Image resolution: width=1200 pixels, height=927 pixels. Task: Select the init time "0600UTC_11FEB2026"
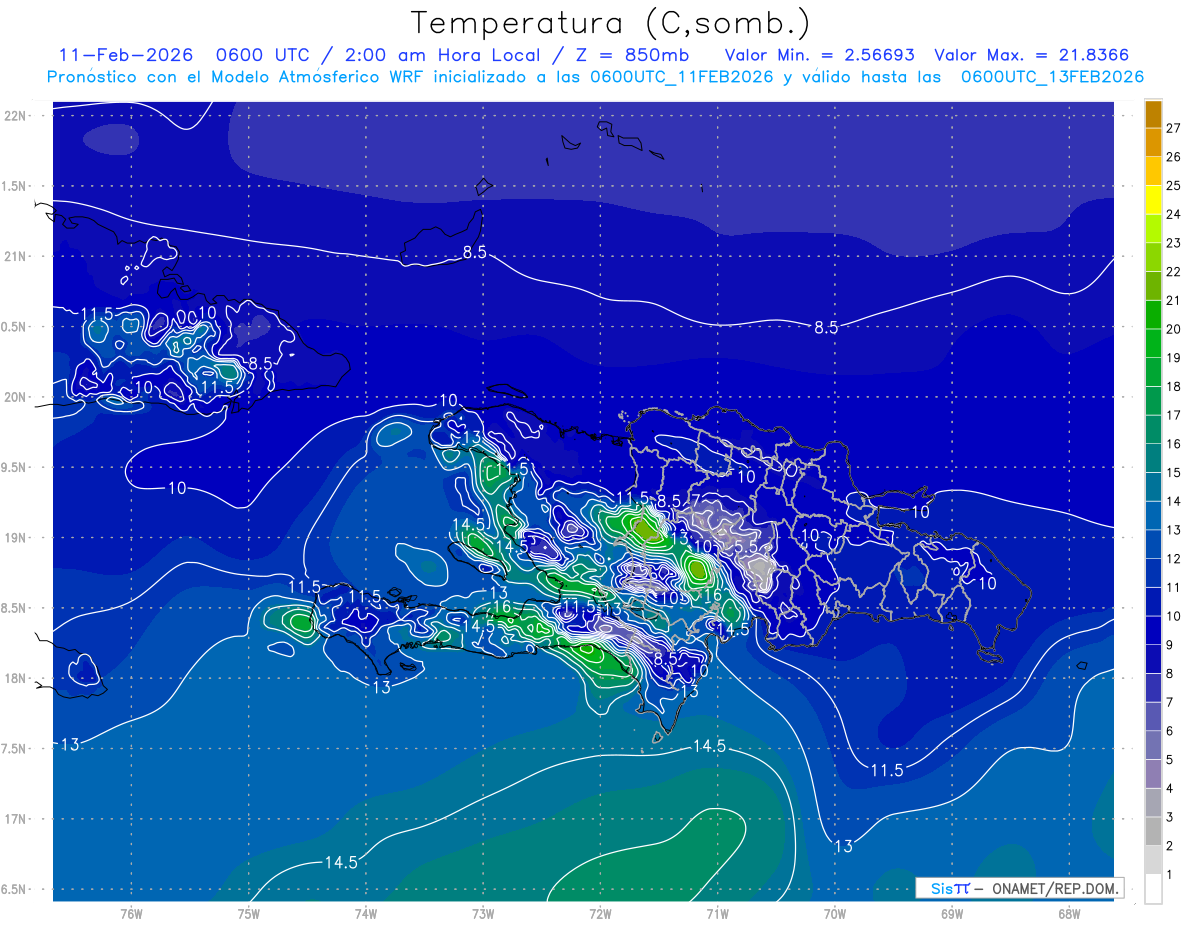[x=682, y=77]
